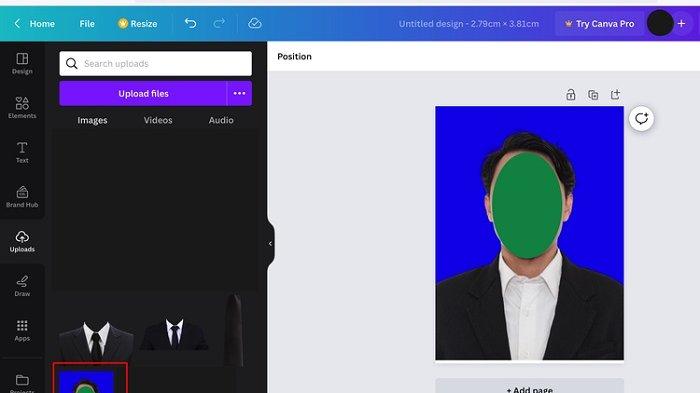This screenshot has width=700, height=393.
Task: Select the portrait photo on the canvas
Action: pyautogui.click(x=529, y=233)
